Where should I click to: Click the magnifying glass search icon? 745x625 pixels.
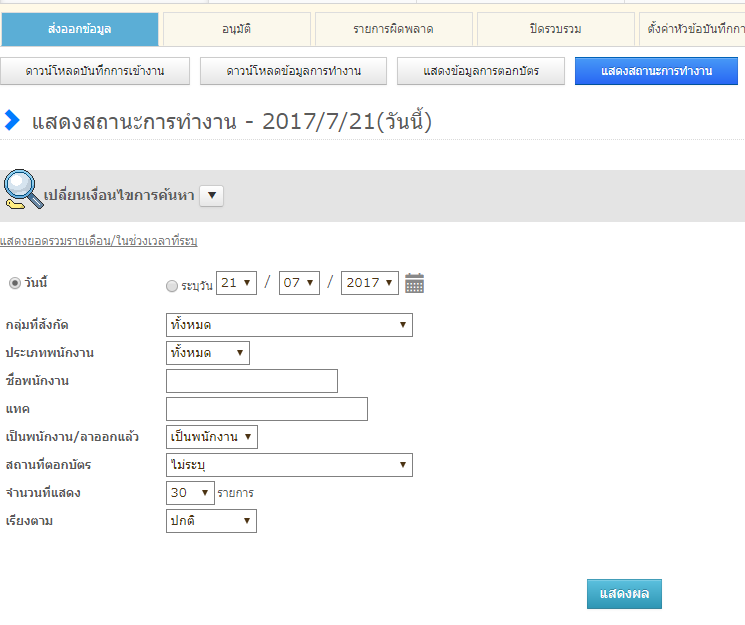point(22,189)
